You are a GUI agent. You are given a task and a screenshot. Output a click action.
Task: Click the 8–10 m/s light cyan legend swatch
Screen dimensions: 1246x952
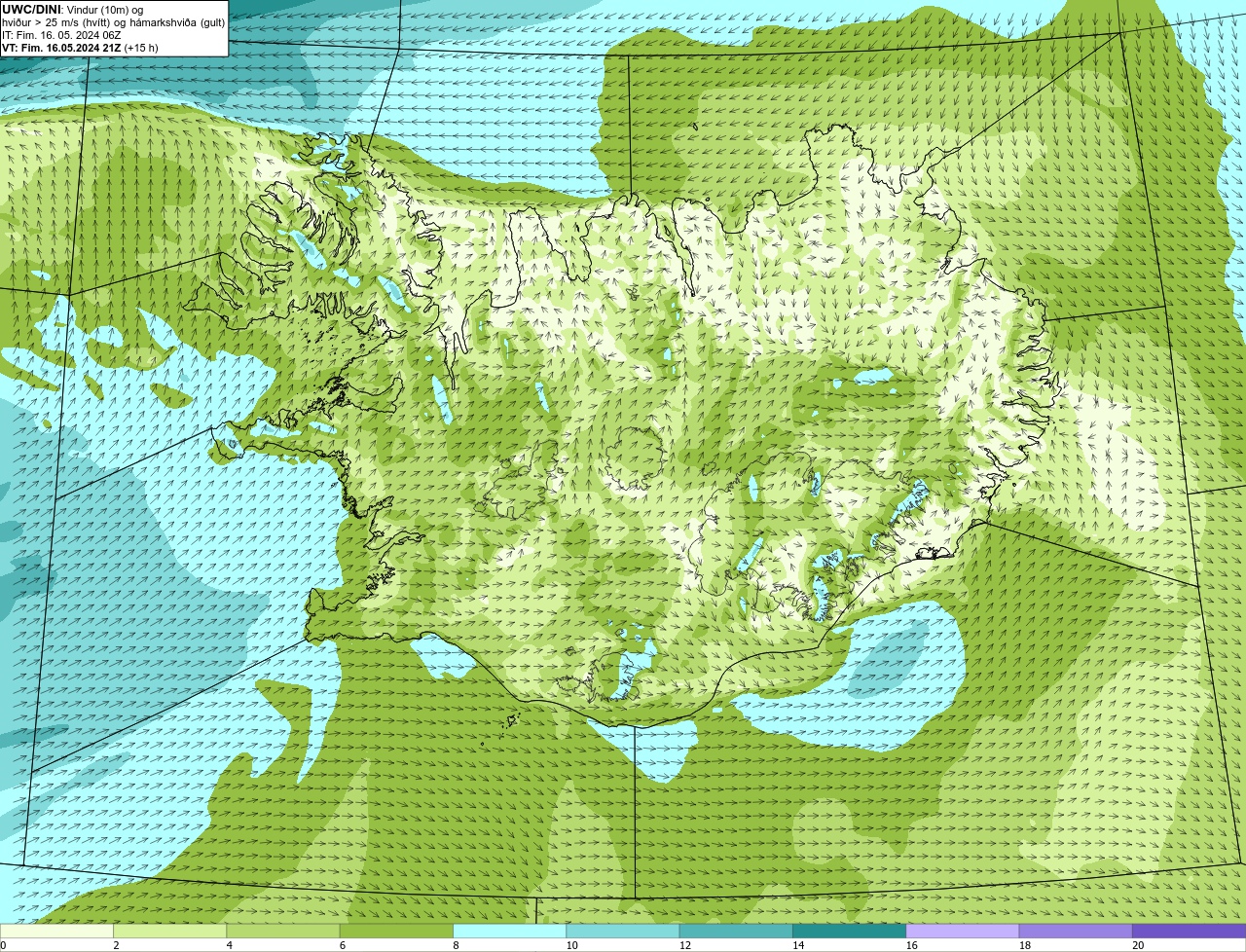pos(509,931)
